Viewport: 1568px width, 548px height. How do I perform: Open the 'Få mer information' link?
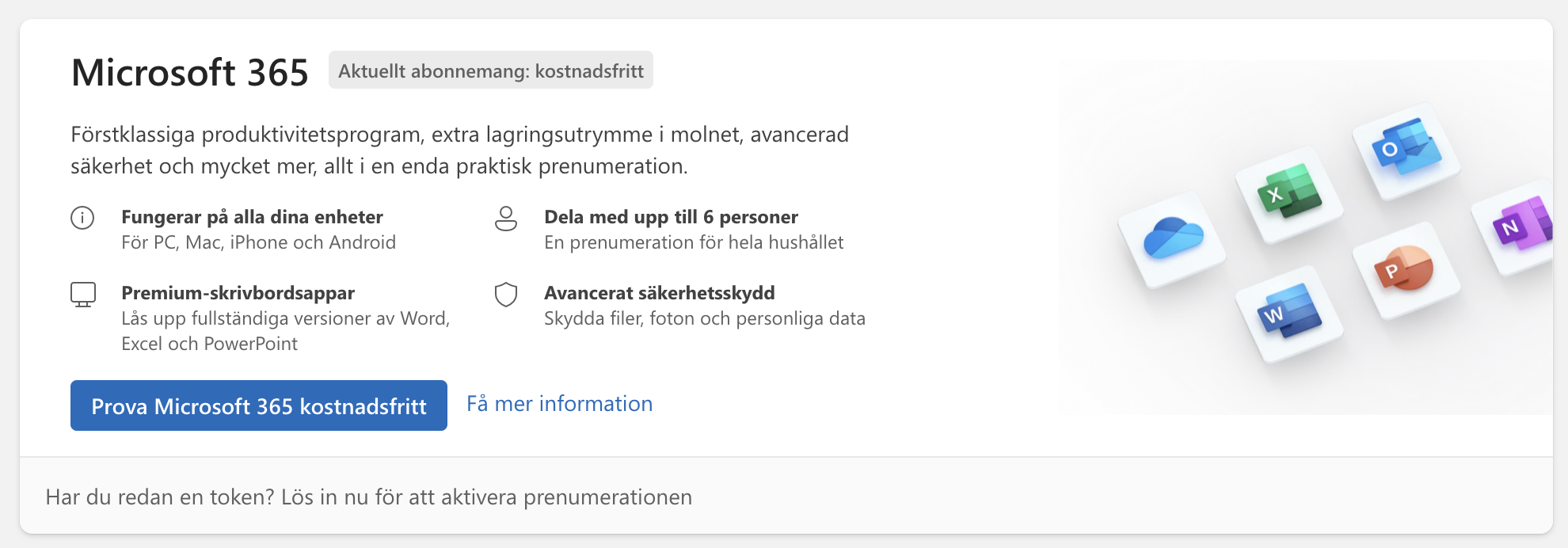click(559, 404)
